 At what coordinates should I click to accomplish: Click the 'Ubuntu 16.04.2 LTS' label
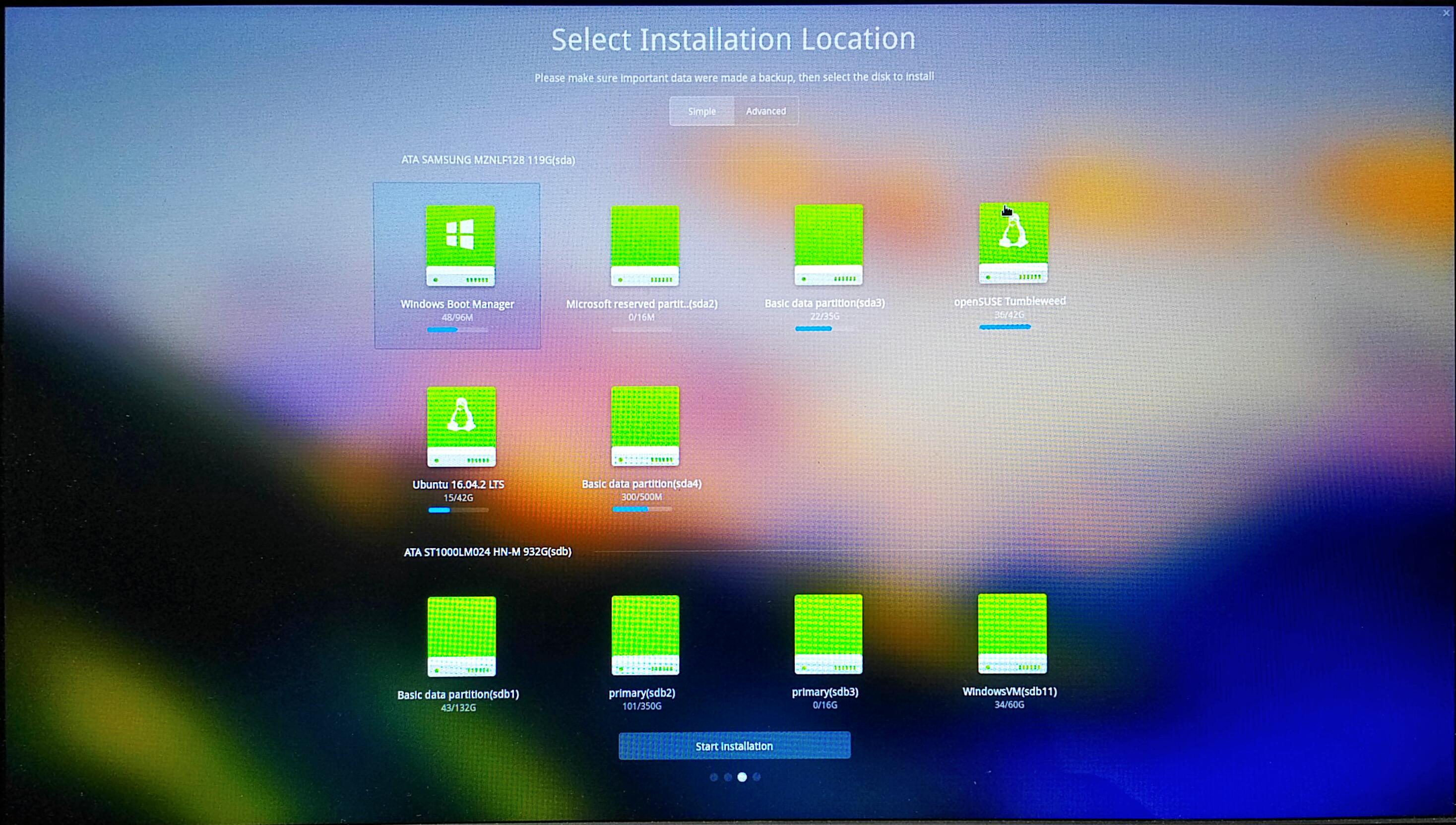458,485
